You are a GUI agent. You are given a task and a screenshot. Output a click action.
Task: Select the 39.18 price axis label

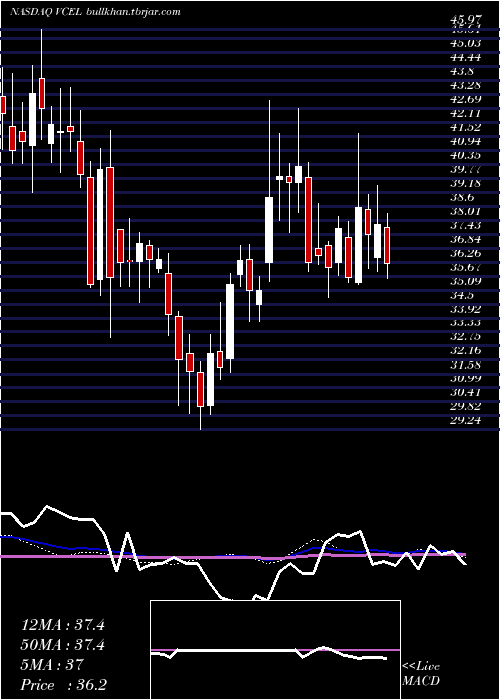pyautogui.click(x=466, y=183)
